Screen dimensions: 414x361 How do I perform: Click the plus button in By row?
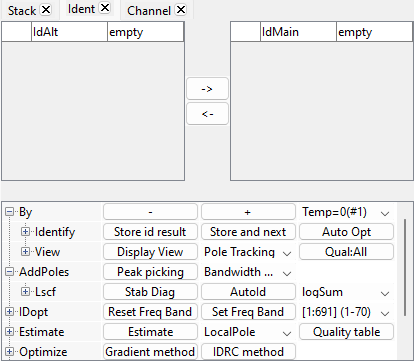pos(248,212)
